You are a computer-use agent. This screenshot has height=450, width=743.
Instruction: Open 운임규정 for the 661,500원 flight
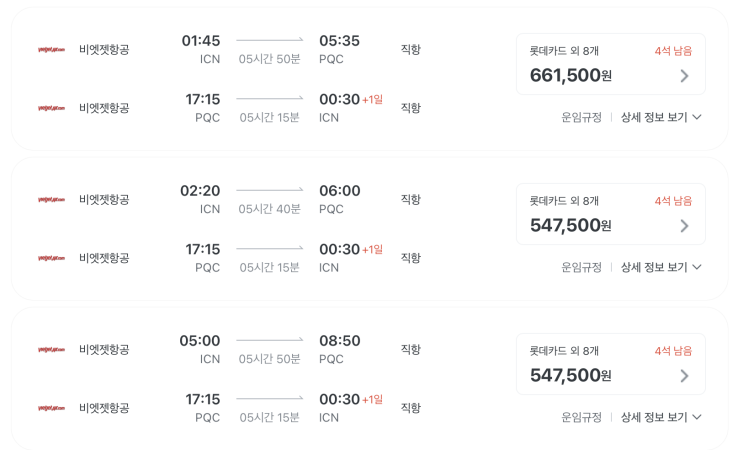coord(581,117)
